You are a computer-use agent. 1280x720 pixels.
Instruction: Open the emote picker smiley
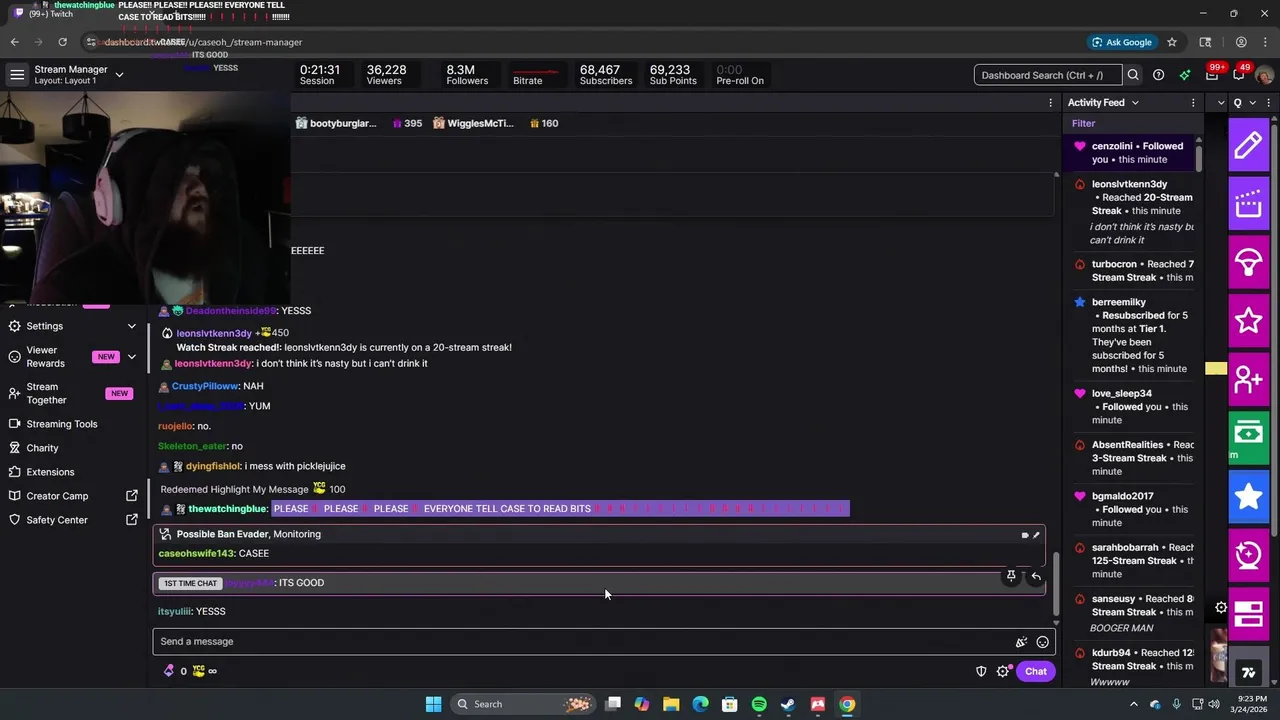click(x=1042, y=642)
